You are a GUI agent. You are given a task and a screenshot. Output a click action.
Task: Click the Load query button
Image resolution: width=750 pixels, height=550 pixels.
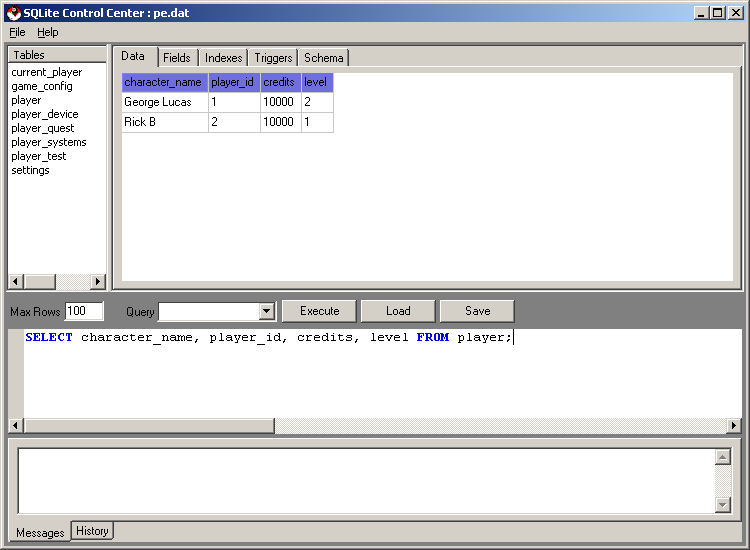click(398, 311)
